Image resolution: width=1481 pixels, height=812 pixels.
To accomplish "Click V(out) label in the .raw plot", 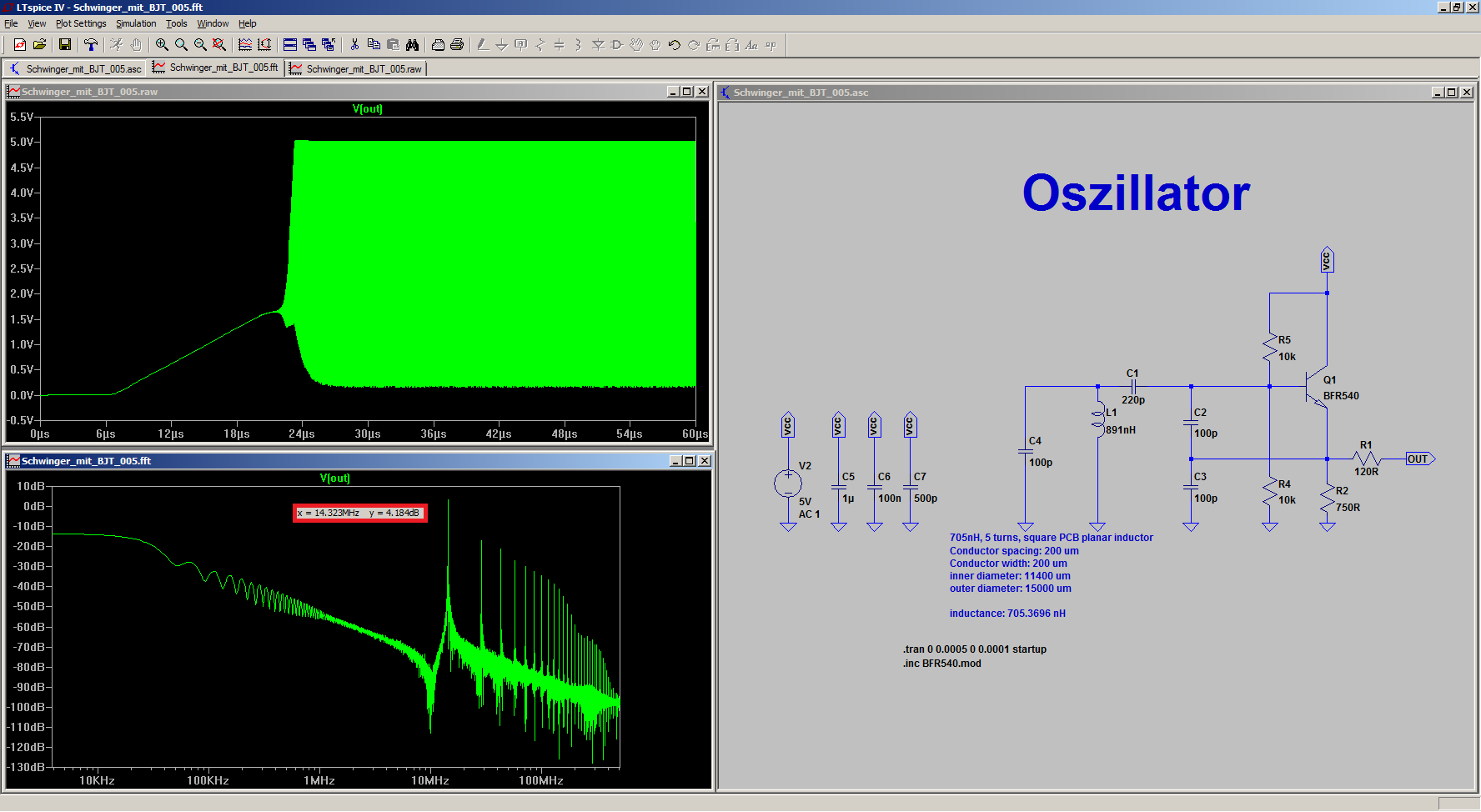I will click(367, 109).
